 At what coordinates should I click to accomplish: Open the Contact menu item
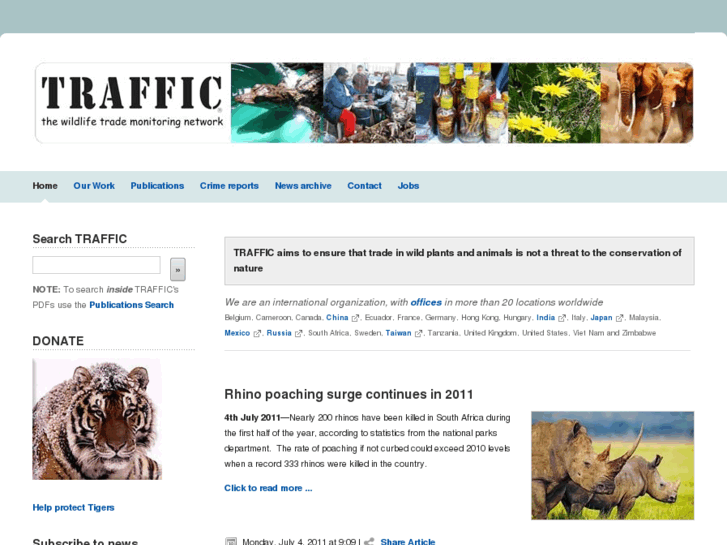(364, 186)
